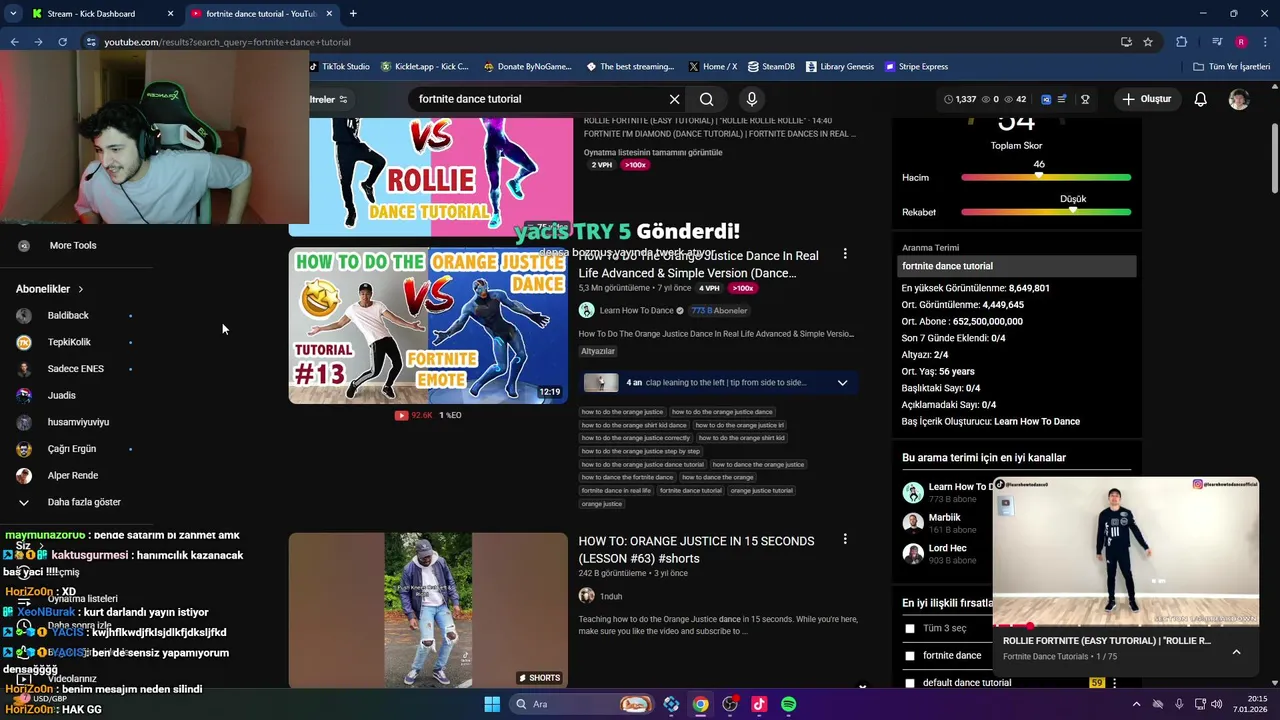
Task: Click the vidIQ list icon with blue dot
Action: pyautogui.click(x=1063, y=99)
